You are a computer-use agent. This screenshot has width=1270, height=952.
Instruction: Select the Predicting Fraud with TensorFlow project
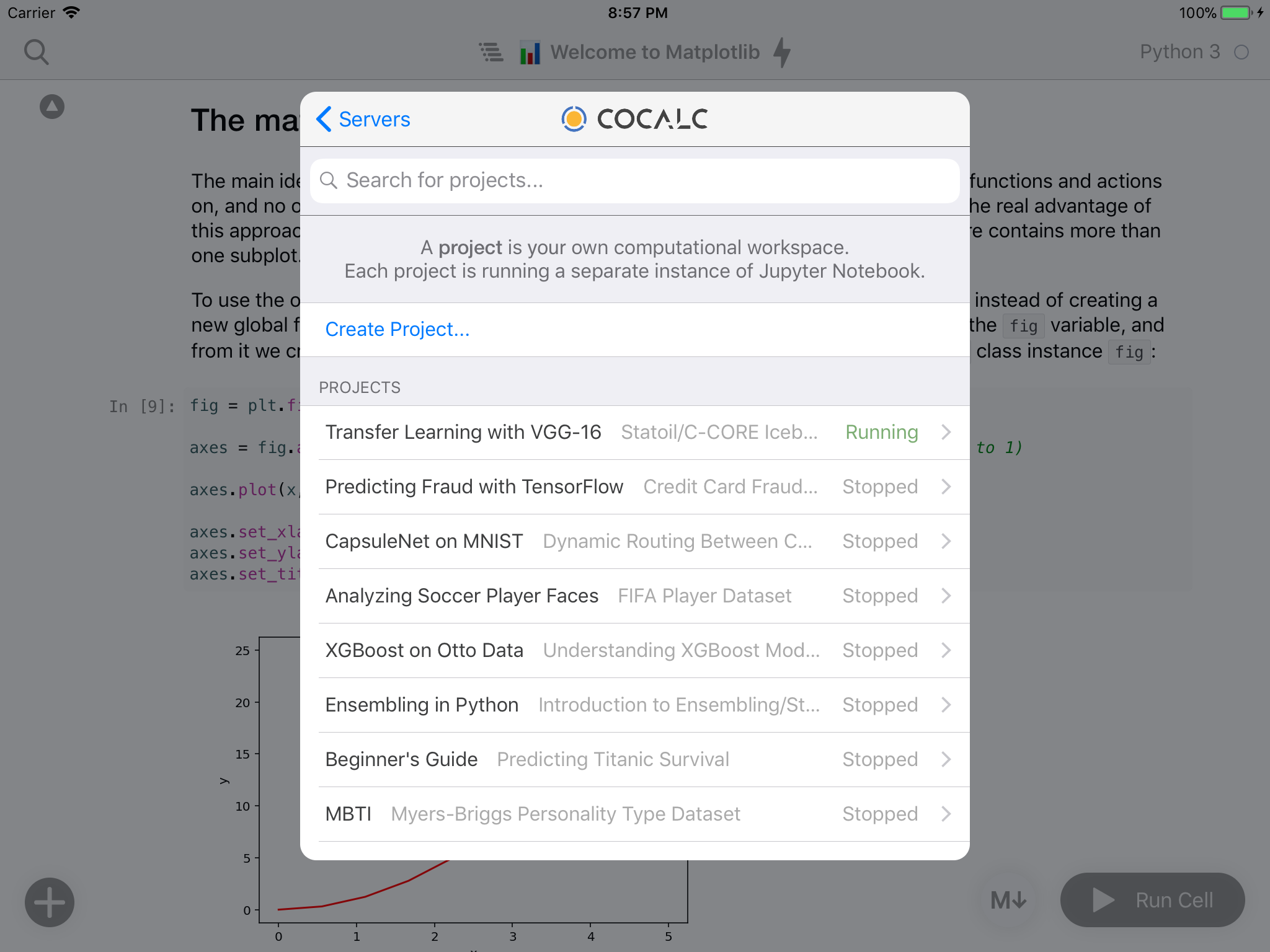click(x=474, y=487)
